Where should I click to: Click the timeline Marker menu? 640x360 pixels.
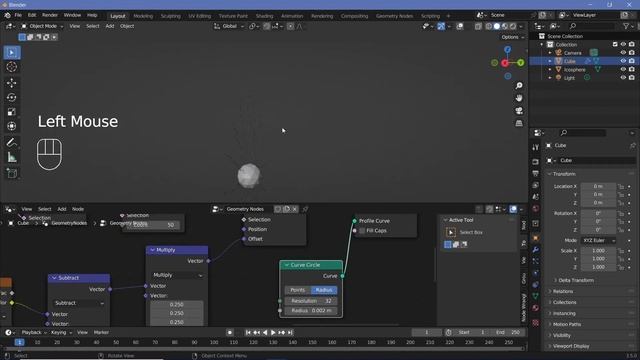101,333
